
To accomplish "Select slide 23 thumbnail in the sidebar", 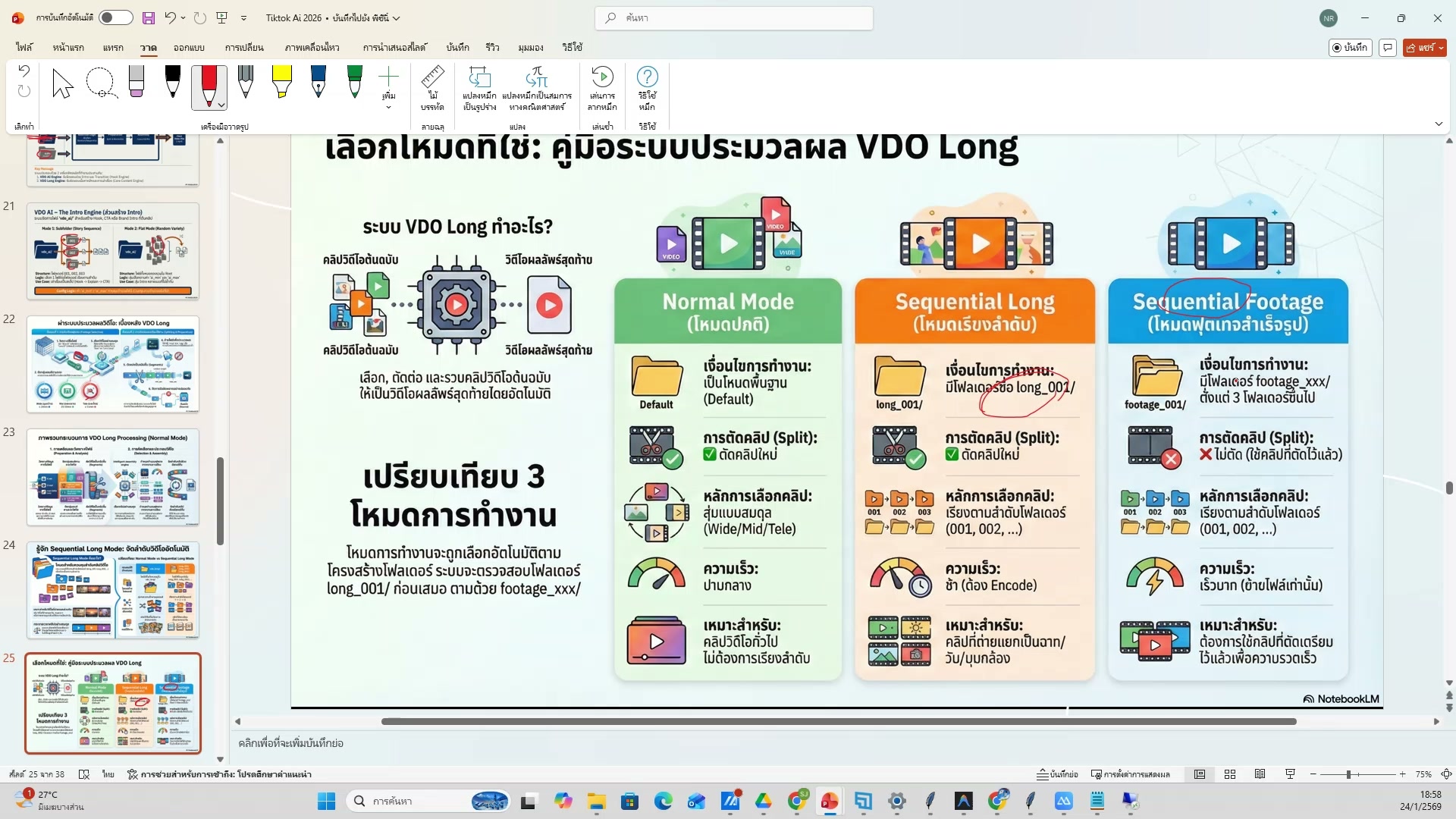I will click(x=112, y=478).
